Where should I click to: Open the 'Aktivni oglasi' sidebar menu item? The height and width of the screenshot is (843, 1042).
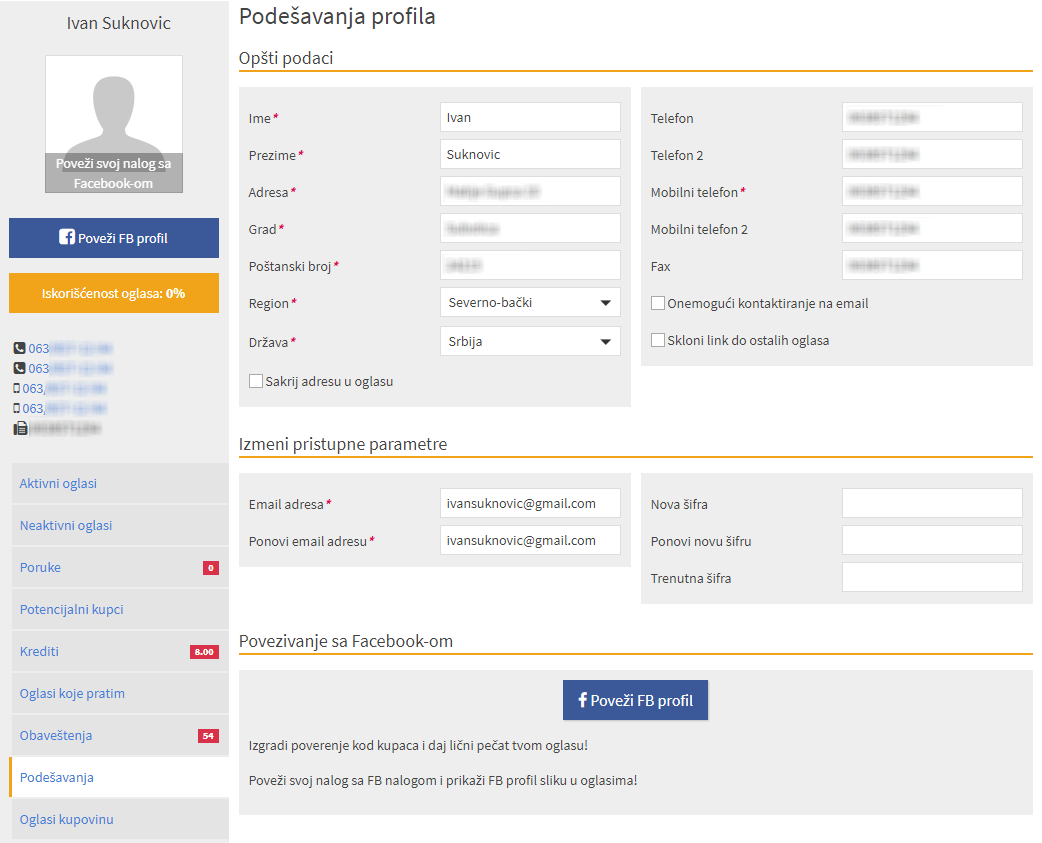(x=58, y=484)
